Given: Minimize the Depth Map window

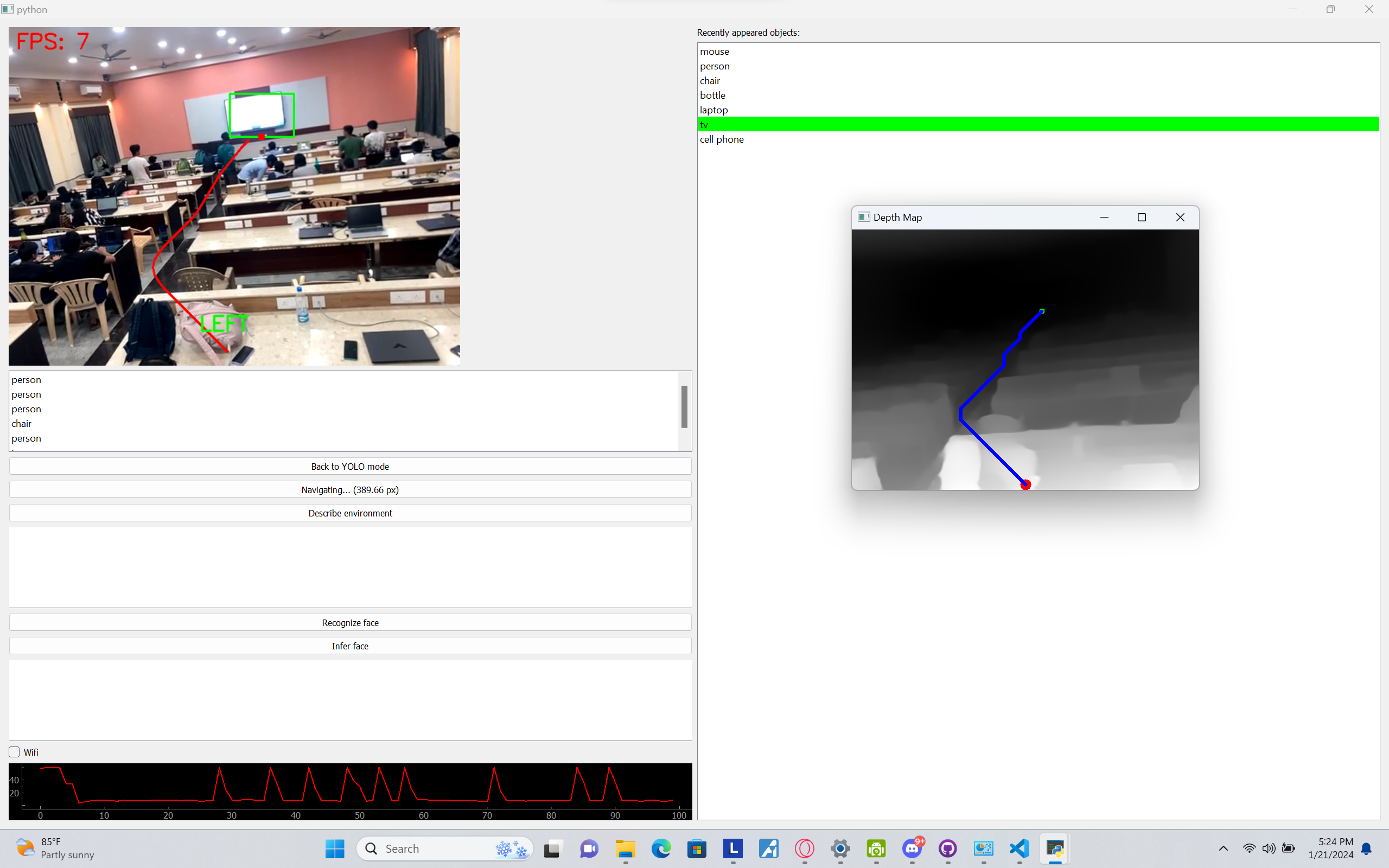Looking at the screenshot, I should [x=1104, y=217].
